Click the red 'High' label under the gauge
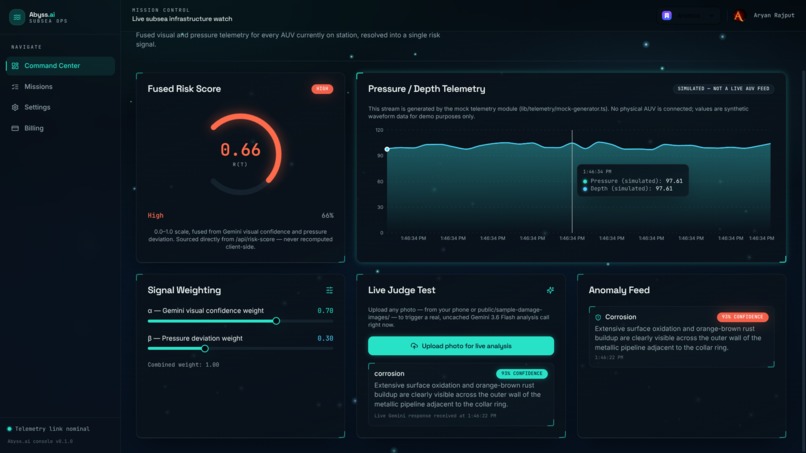Screen dimensions: 806x453 pyautogui.click(x=155, y=216)
